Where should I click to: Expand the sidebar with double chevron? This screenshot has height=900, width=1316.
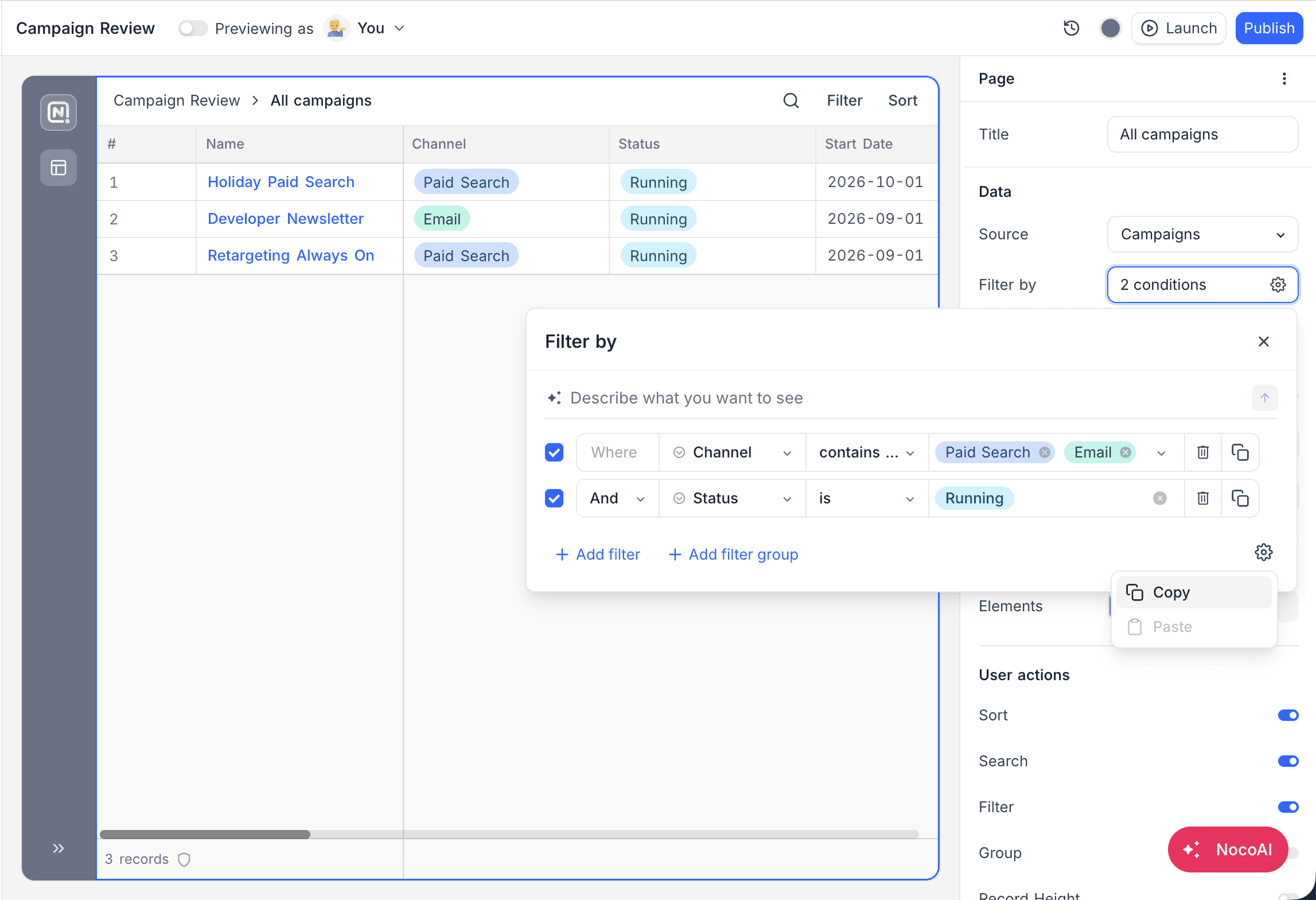[58, 848]
